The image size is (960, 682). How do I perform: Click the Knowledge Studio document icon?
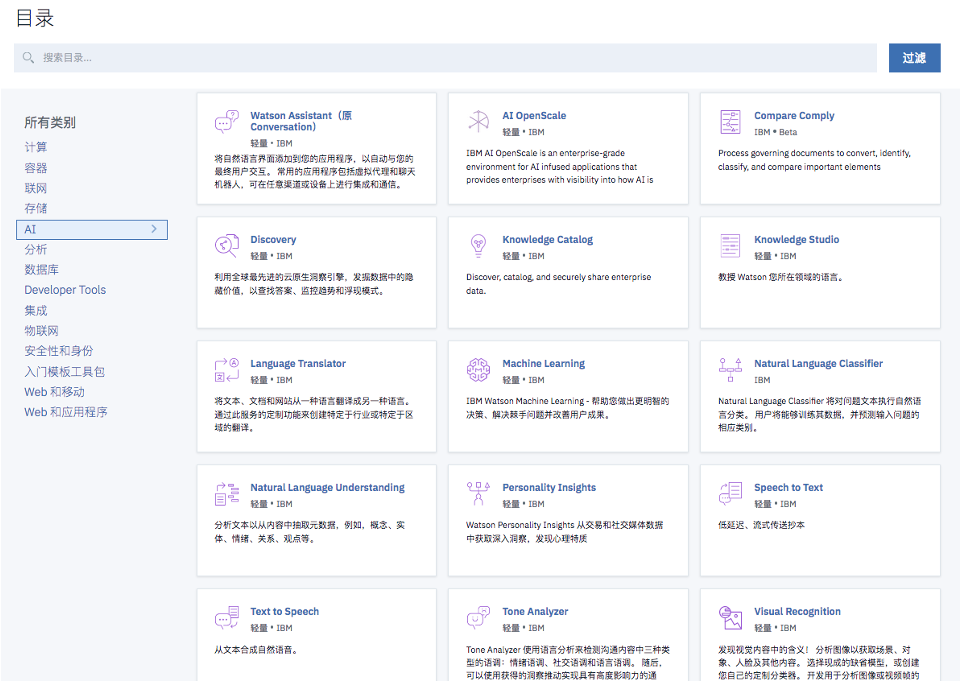(730, 245)
